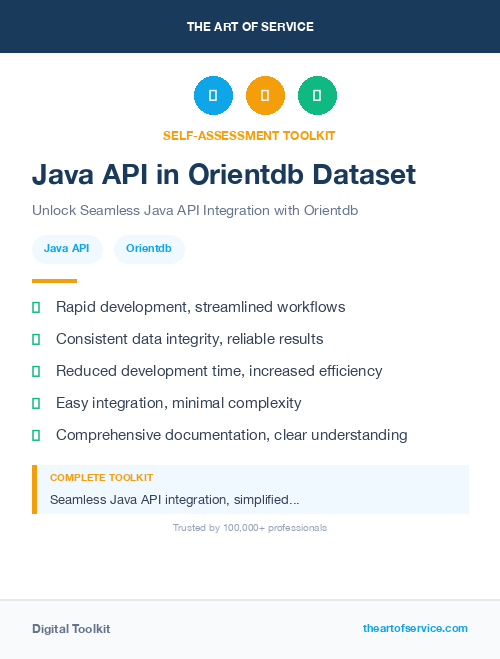The image size is (500, 659).
Task: Select the Orientdb tag pill
Action: pyautogui.click(x=149, y=249)
